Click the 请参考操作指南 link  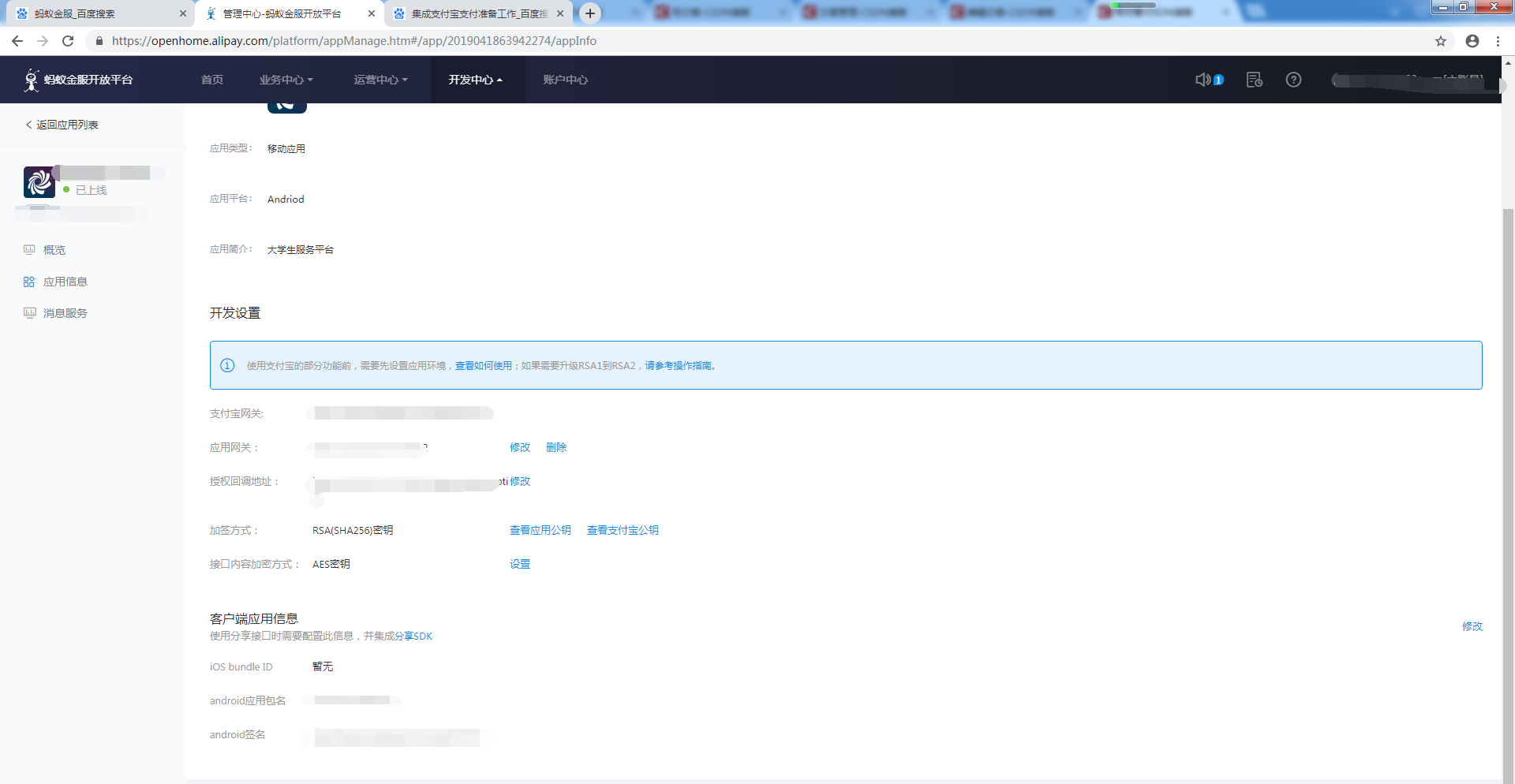tap(678, 366)
